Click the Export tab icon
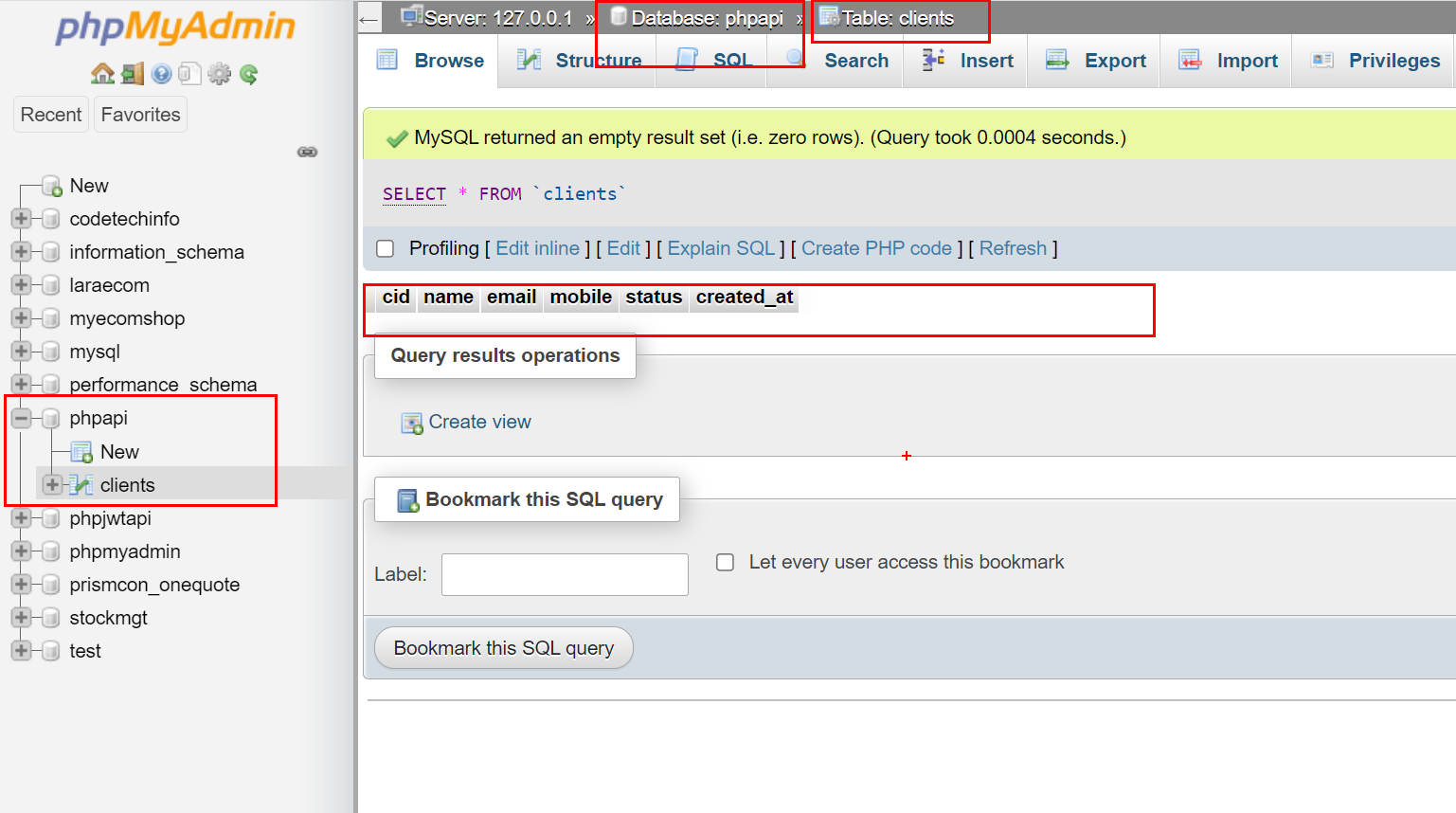 point(1057,60)
